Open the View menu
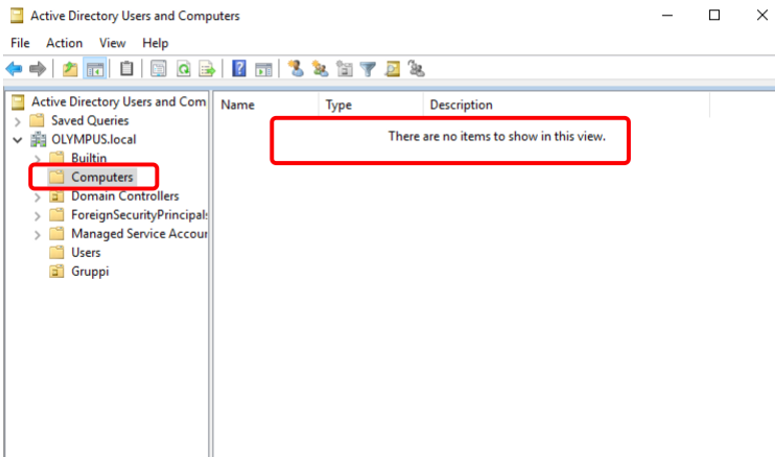775x457 pixels. coord(112,43)
